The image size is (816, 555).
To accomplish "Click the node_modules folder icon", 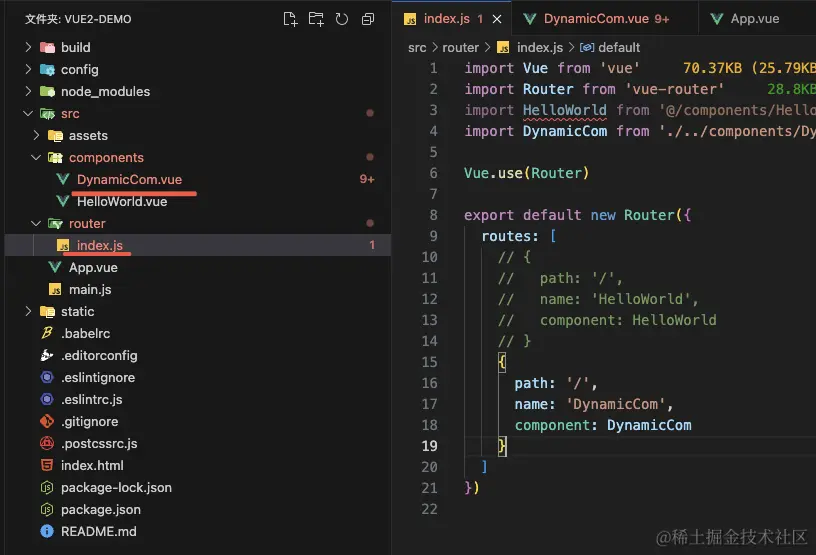I will pos(47,91).
